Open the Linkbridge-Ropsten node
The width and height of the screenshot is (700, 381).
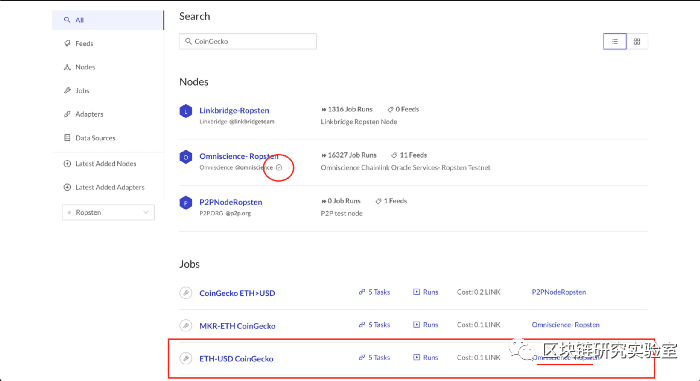(234, 110)
